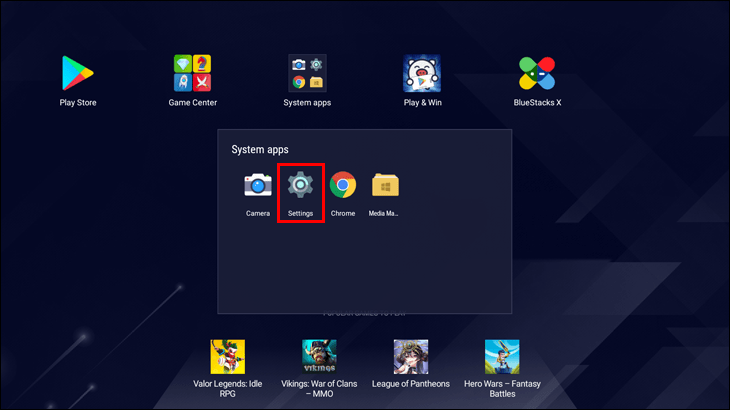730x410 pixels.
Task: Open League of Pantheons game
Action: pyautogui.click(x=411, y=356)
